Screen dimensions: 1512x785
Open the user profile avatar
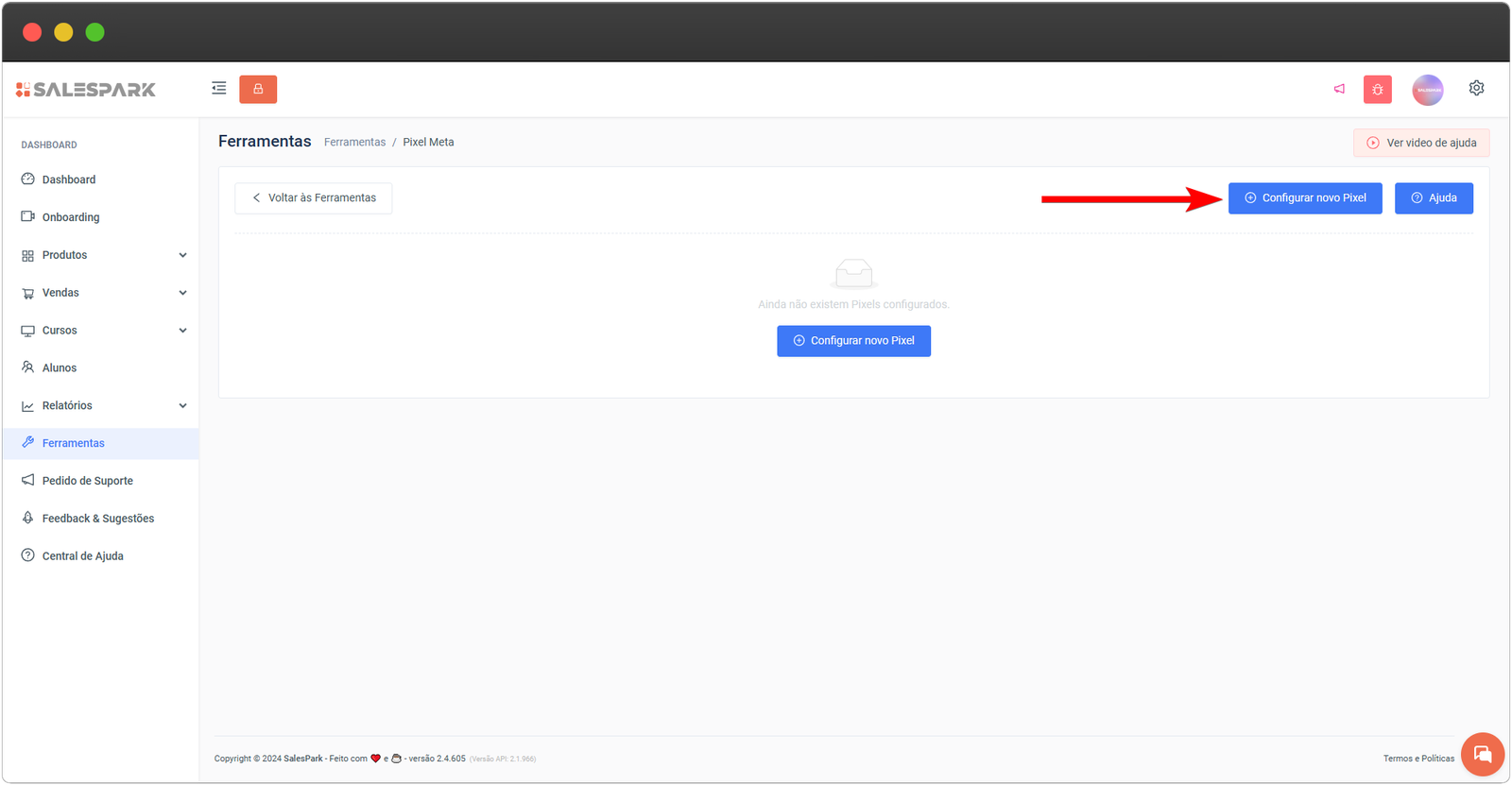1427,90
